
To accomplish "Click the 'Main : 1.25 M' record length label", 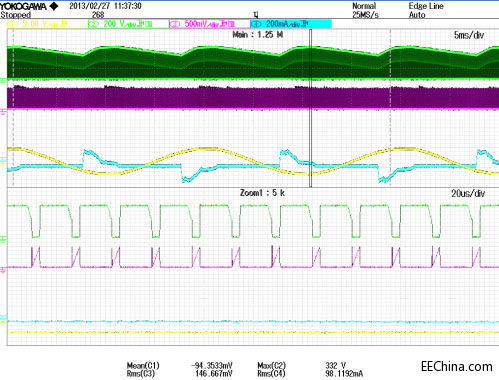I will click(258, 35).
